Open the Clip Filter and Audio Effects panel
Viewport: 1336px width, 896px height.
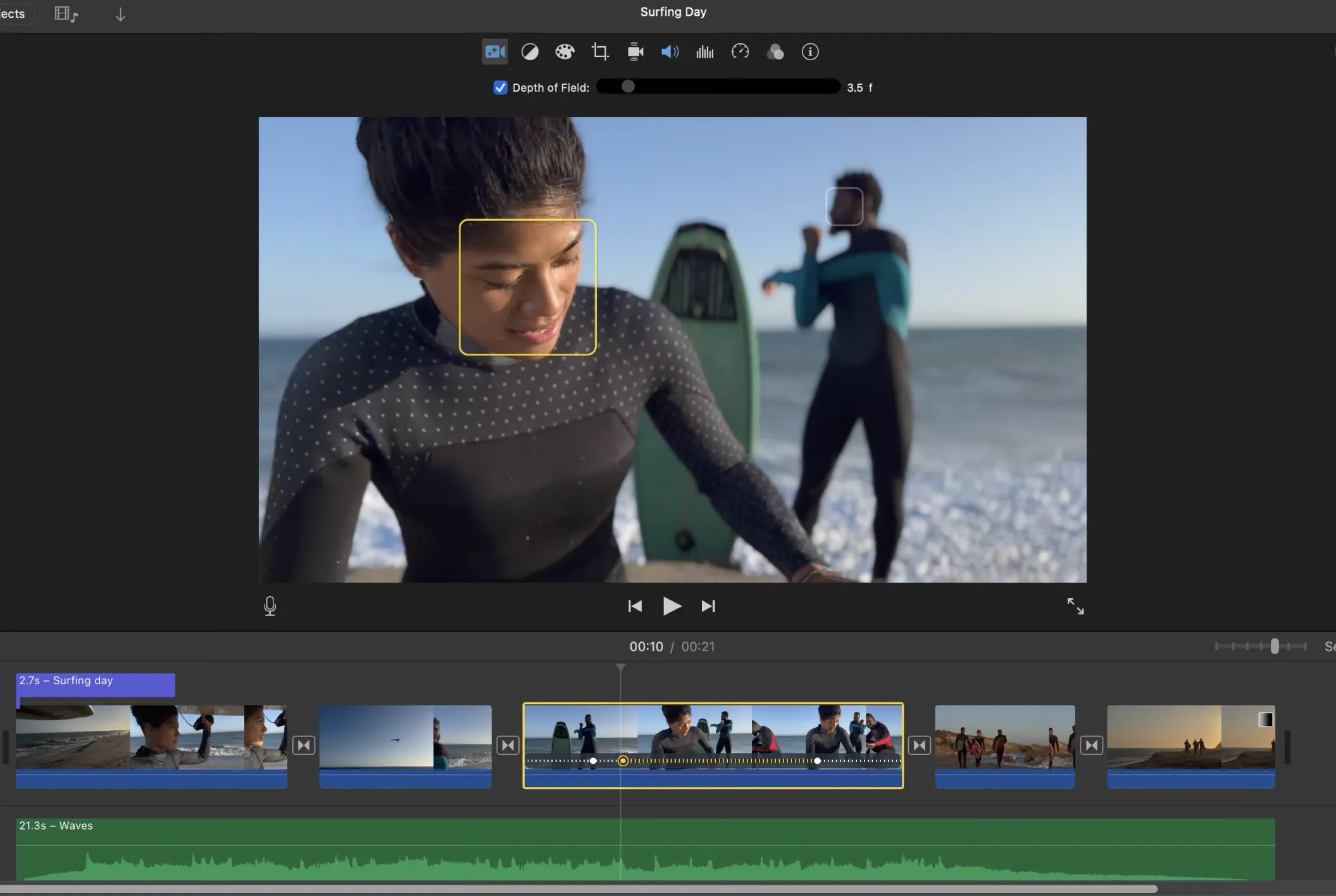click(775, 51)
